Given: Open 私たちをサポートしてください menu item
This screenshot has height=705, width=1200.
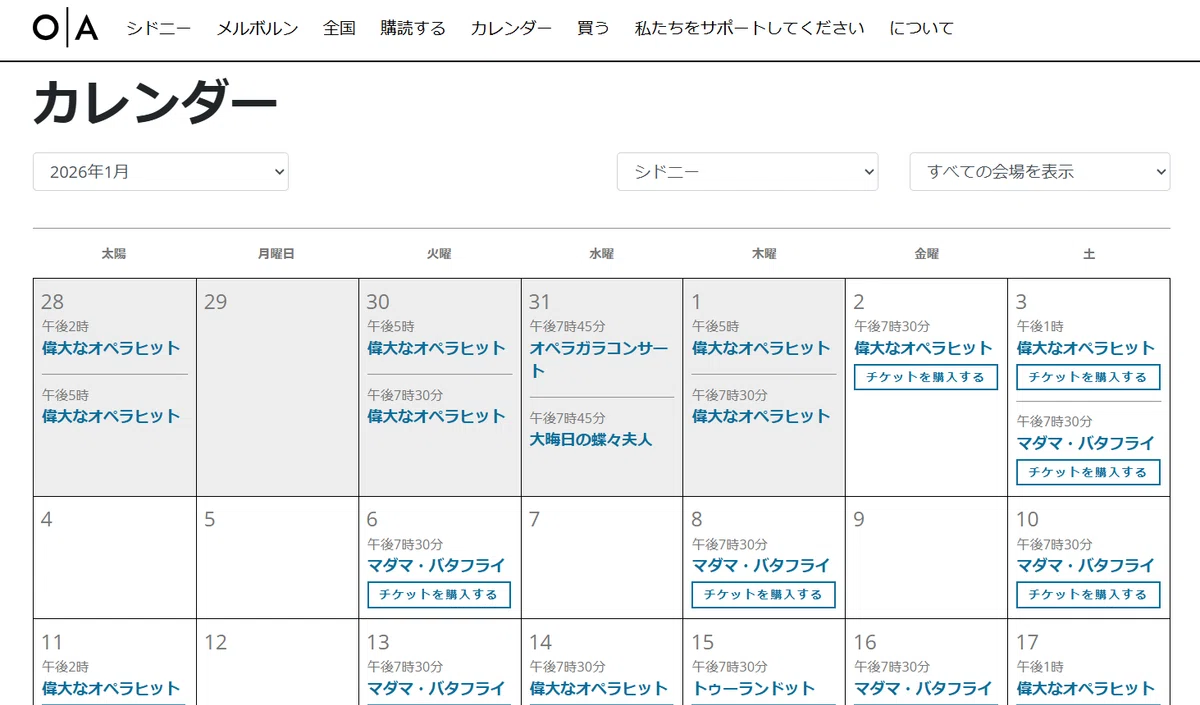Looking at the screenshot, I should [x=749, y=28].
